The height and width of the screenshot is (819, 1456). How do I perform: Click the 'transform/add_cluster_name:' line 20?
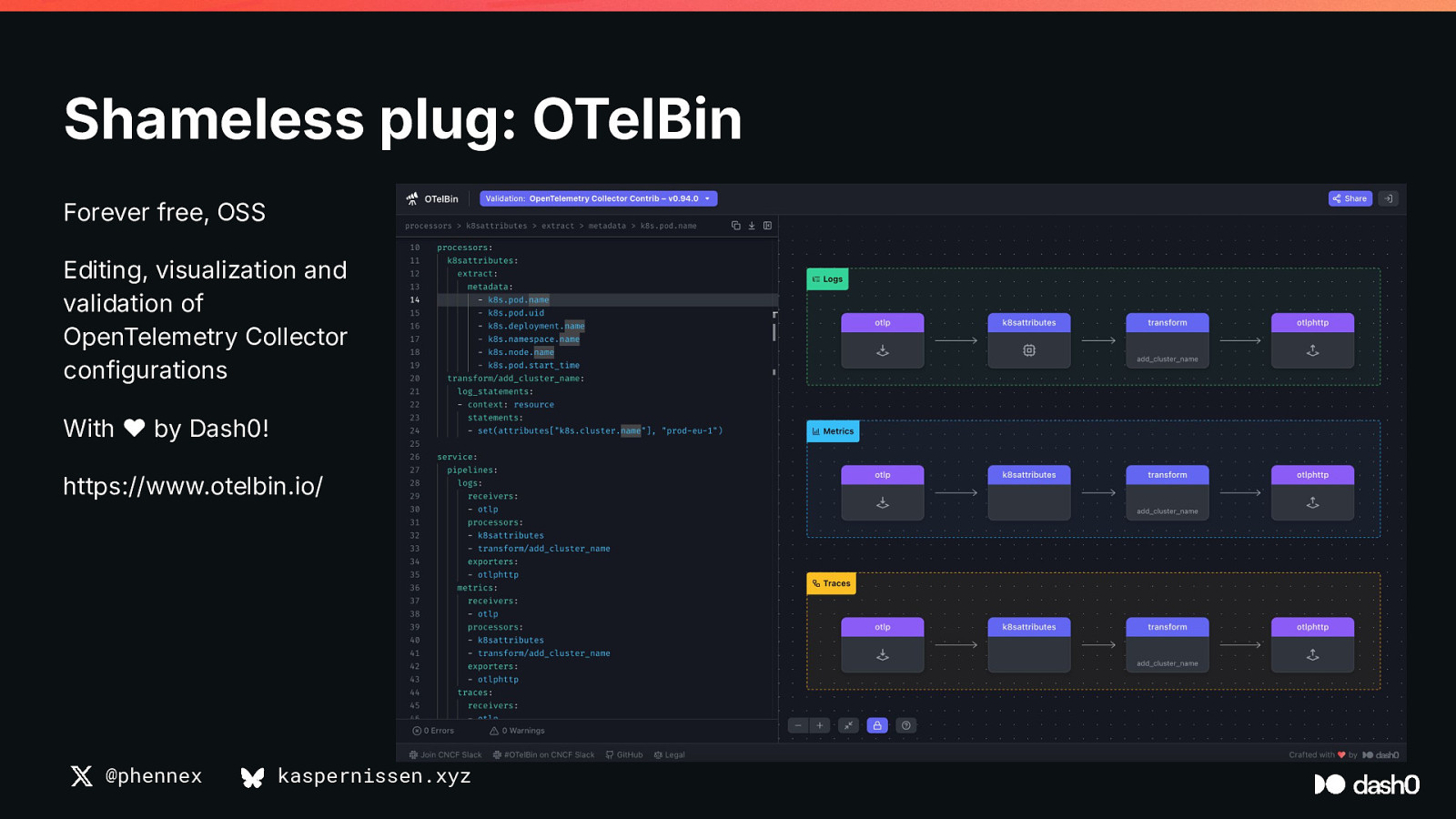point(515,379)
